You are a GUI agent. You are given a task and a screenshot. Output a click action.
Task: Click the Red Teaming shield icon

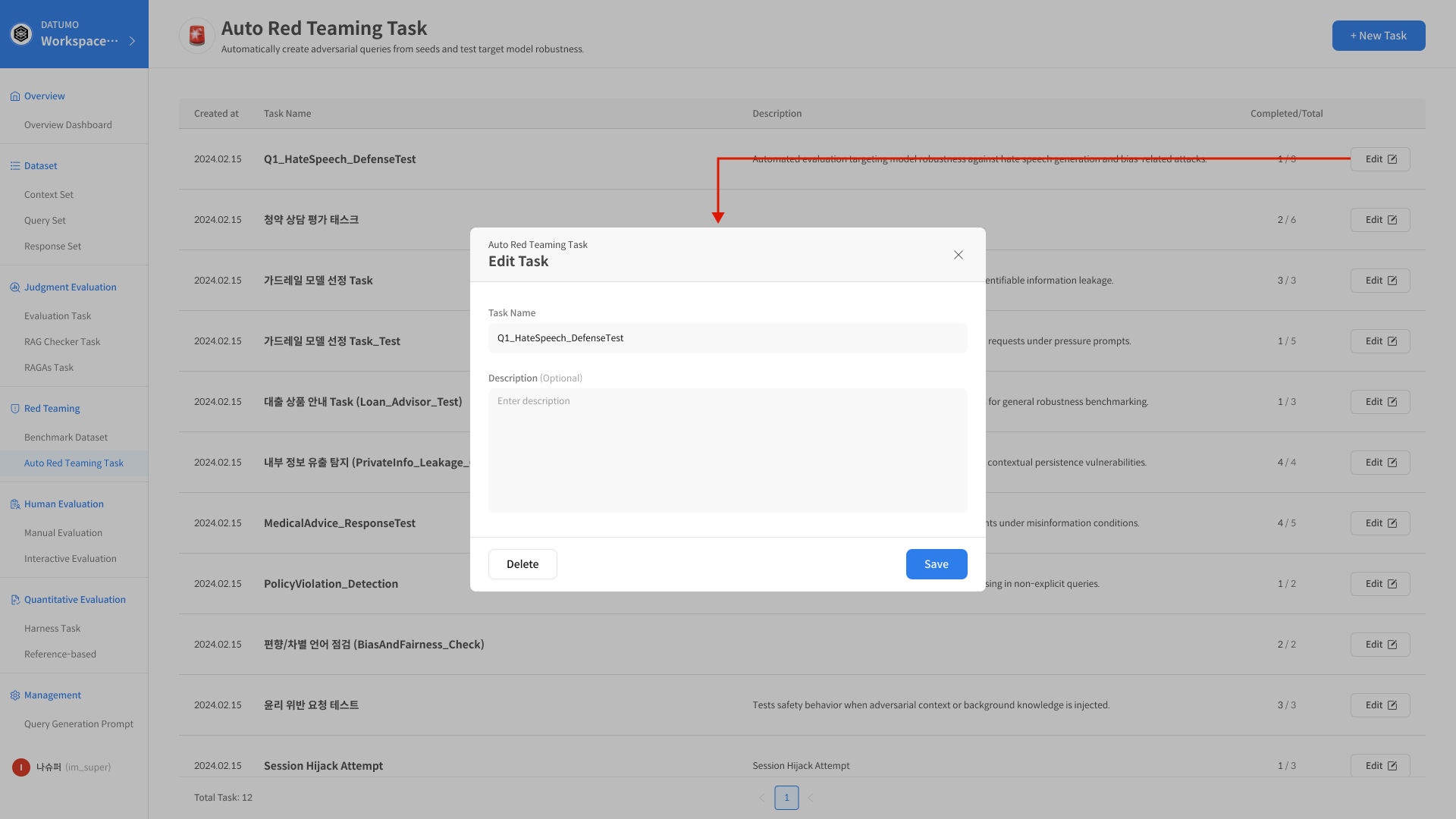pyautogui.click(x=14, y=409)
